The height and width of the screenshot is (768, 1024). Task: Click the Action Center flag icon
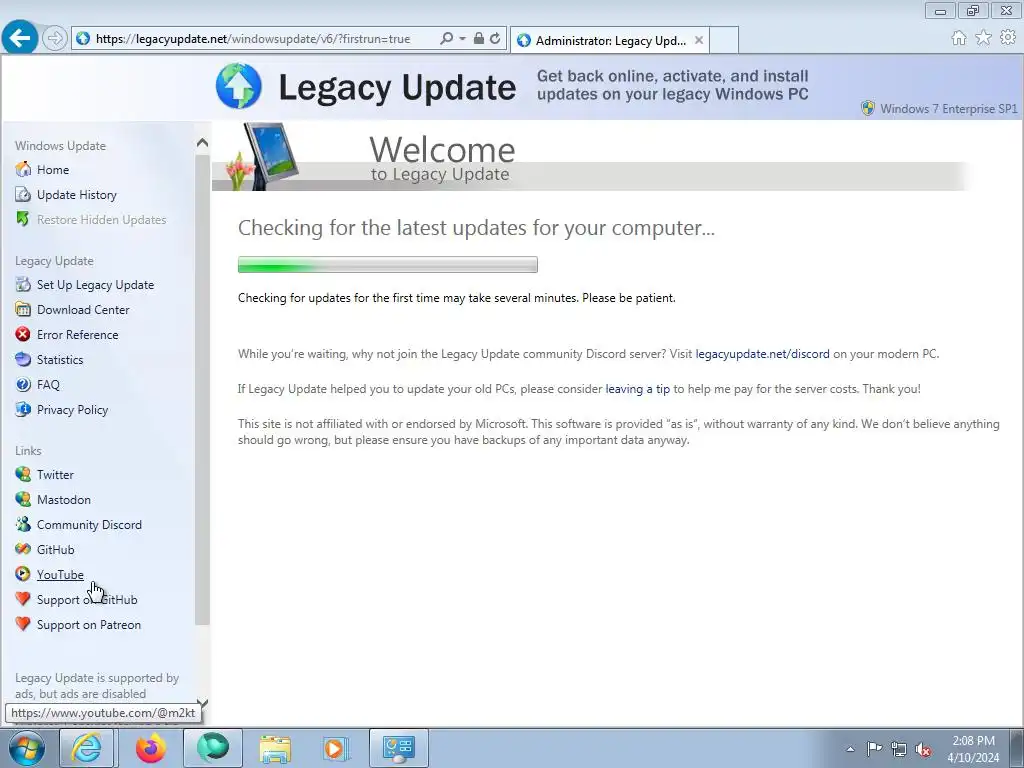tap(874, 749)
